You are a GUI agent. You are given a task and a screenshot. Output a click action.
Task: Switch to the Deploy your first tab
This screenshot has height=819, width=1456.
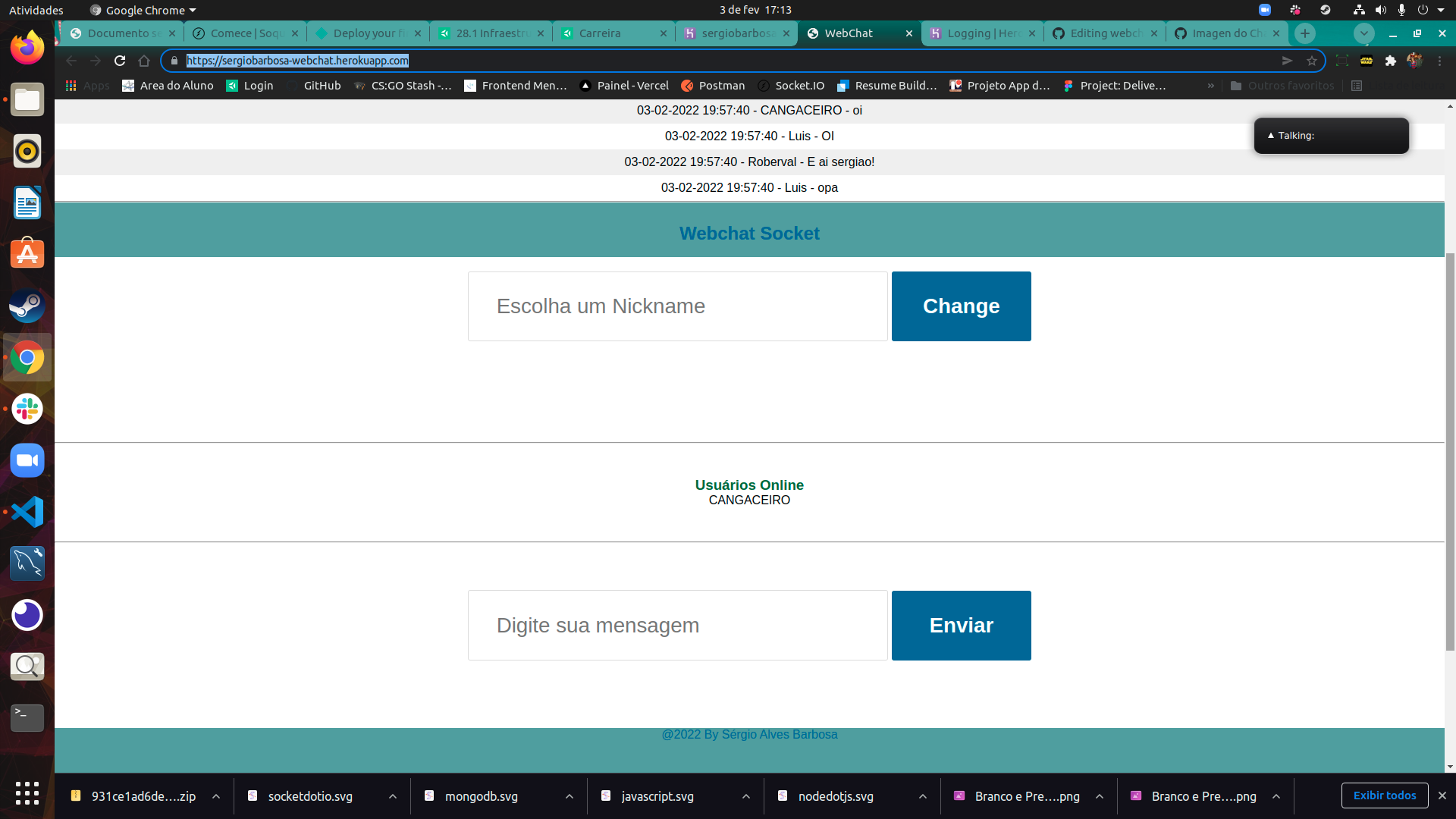pos(369,33)
